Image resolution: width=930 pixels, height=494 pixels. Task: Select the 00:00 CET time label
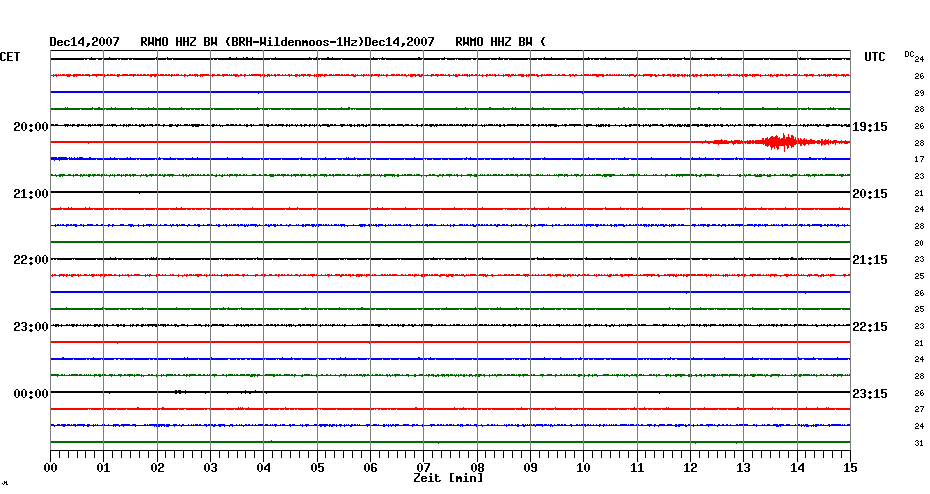click(x=31, y=394)
